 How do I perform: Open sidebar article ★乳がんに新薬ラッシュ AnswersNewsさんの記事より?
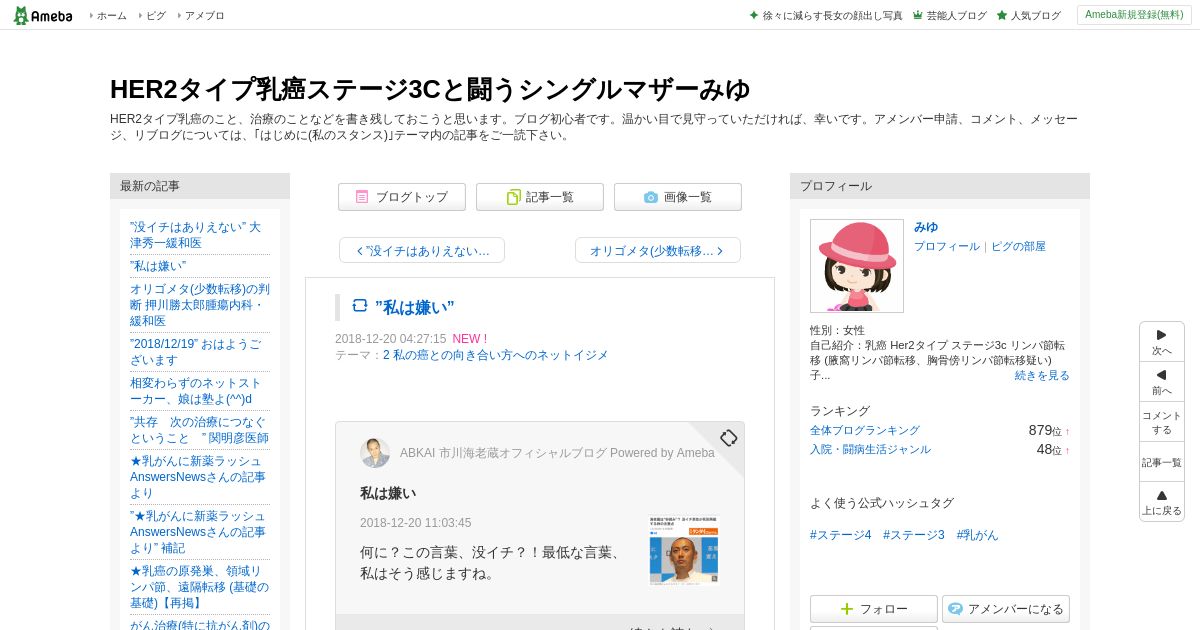pos(199,477)
